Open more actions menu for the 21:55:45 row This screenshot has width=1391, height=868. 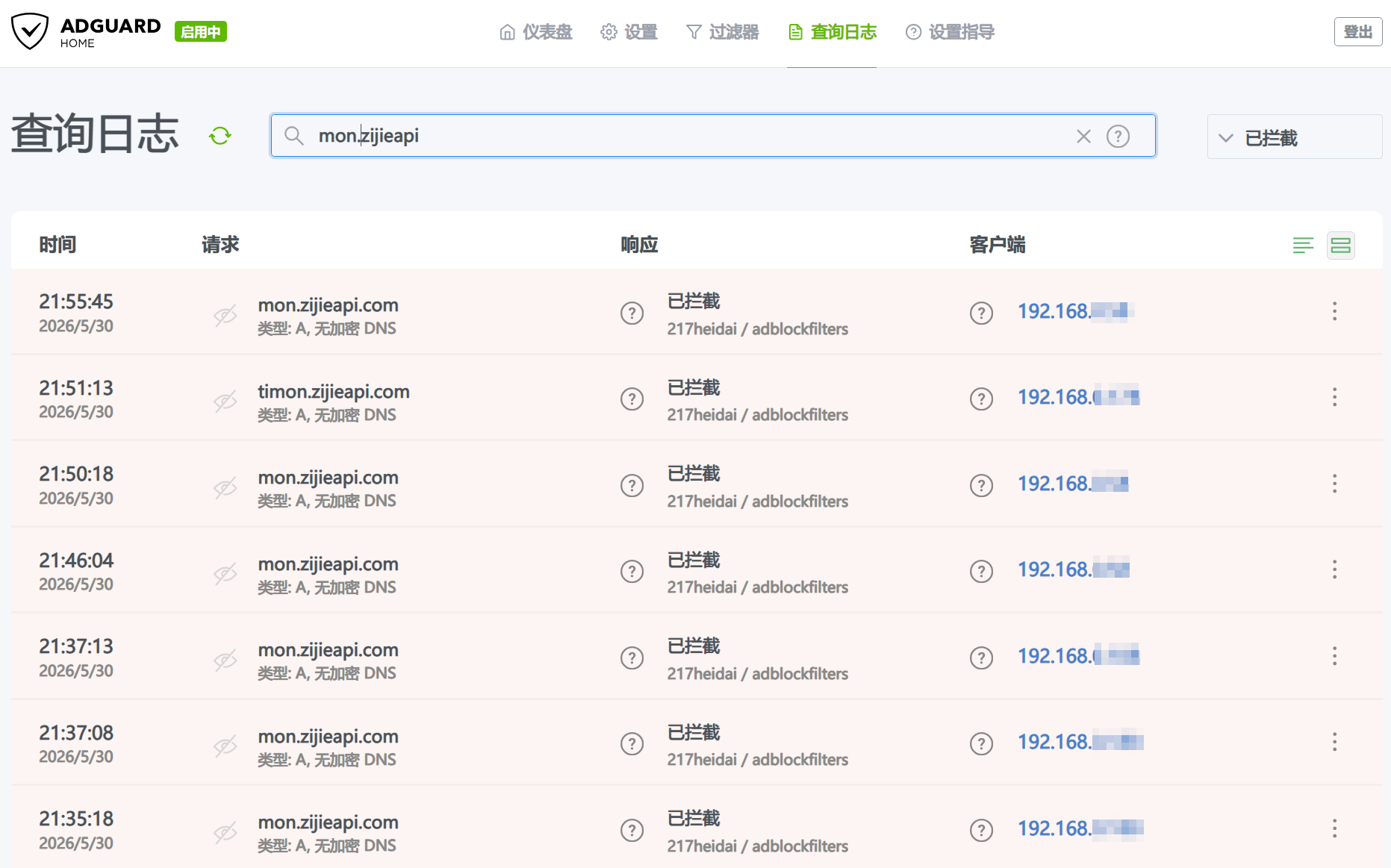[x=1334, y=311]
